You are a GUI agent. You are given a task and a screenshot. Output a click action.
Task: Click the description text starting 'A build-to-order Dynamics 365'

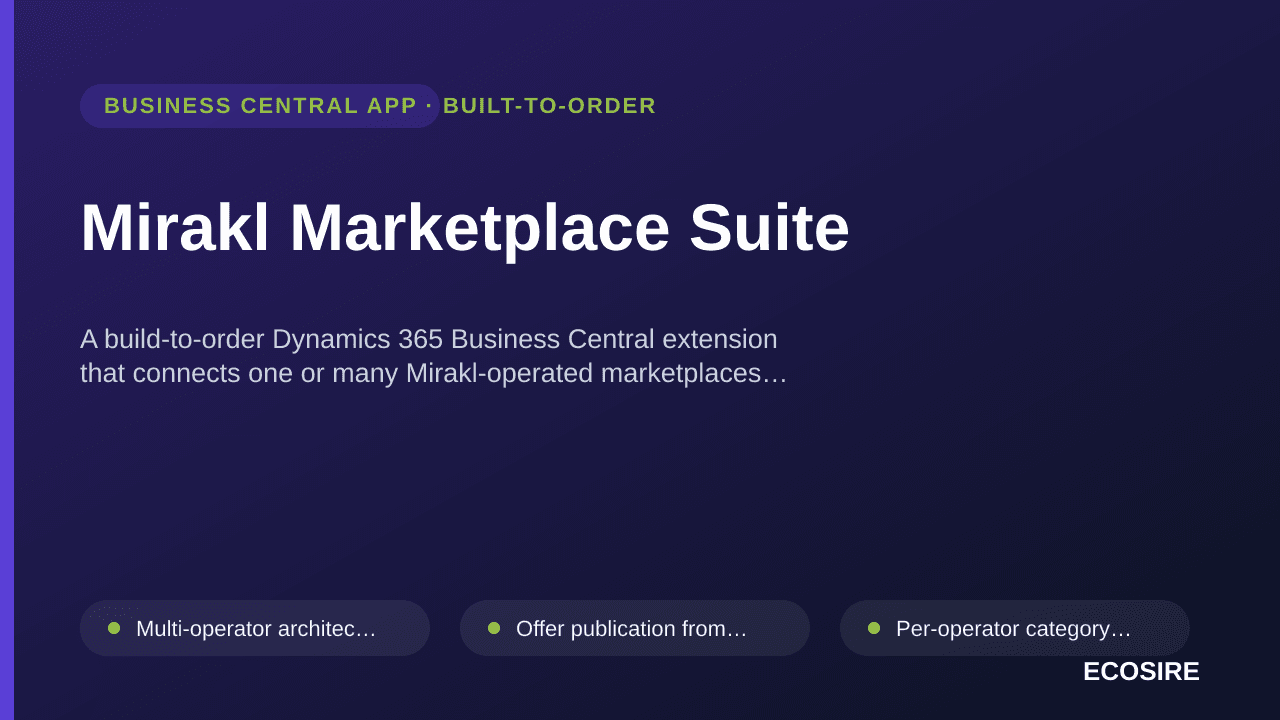coord(434,356)
